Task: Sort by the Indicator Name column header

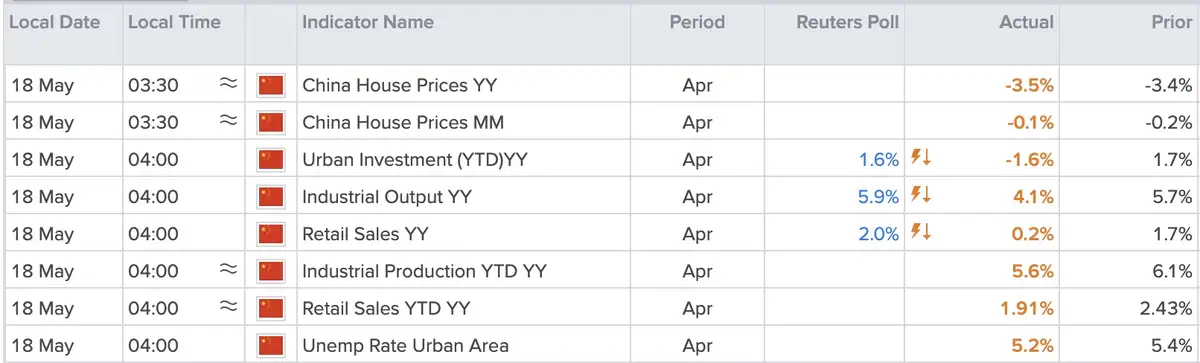Action: point(368,22)
